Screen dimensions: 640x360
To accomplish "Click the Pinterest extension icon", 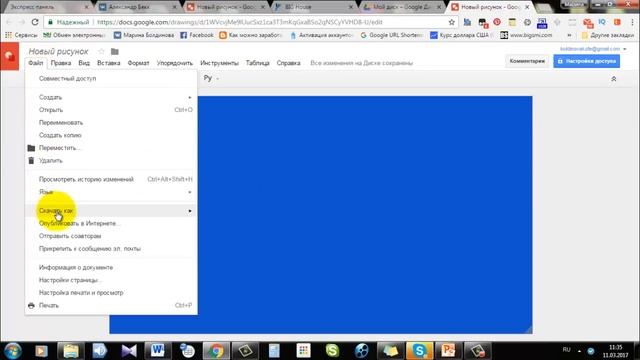I will (x=497, y=22).
